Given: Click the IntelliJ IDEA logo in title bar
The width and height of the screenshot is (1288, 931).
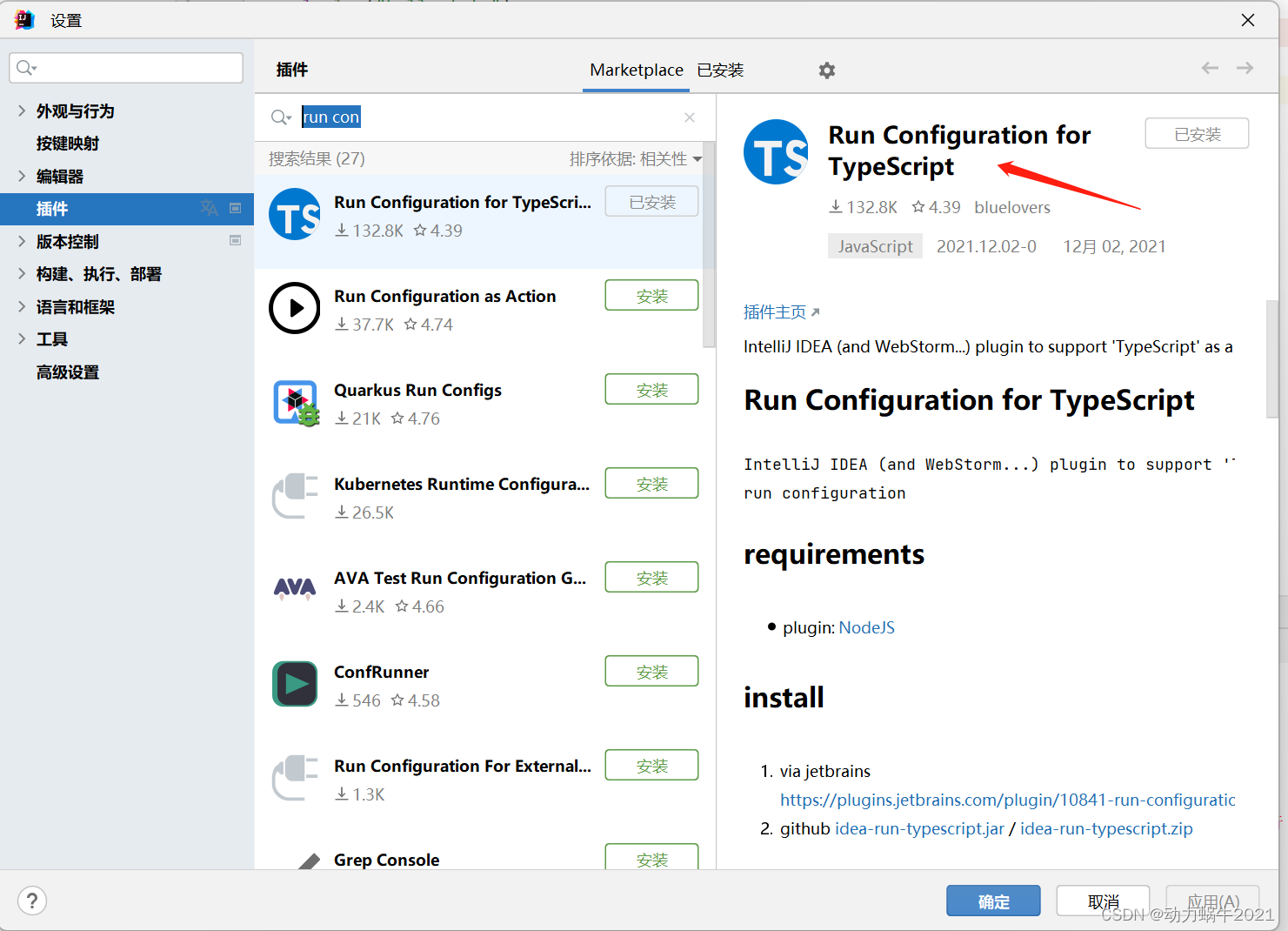Looking at the screenshot, I should (x=24, y=20).
